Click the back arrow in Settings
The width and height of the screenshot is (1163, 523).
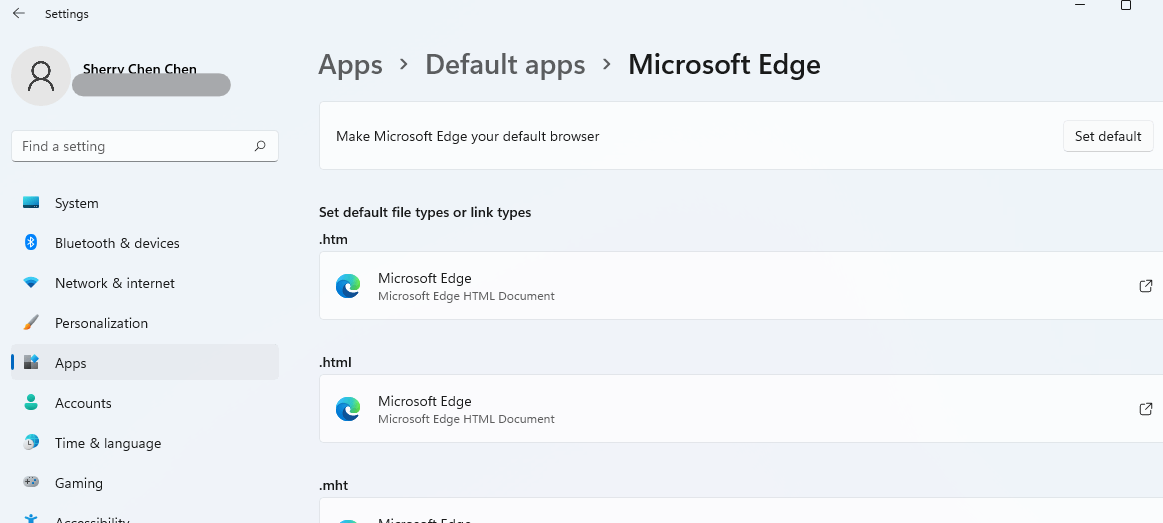point(19,14)
